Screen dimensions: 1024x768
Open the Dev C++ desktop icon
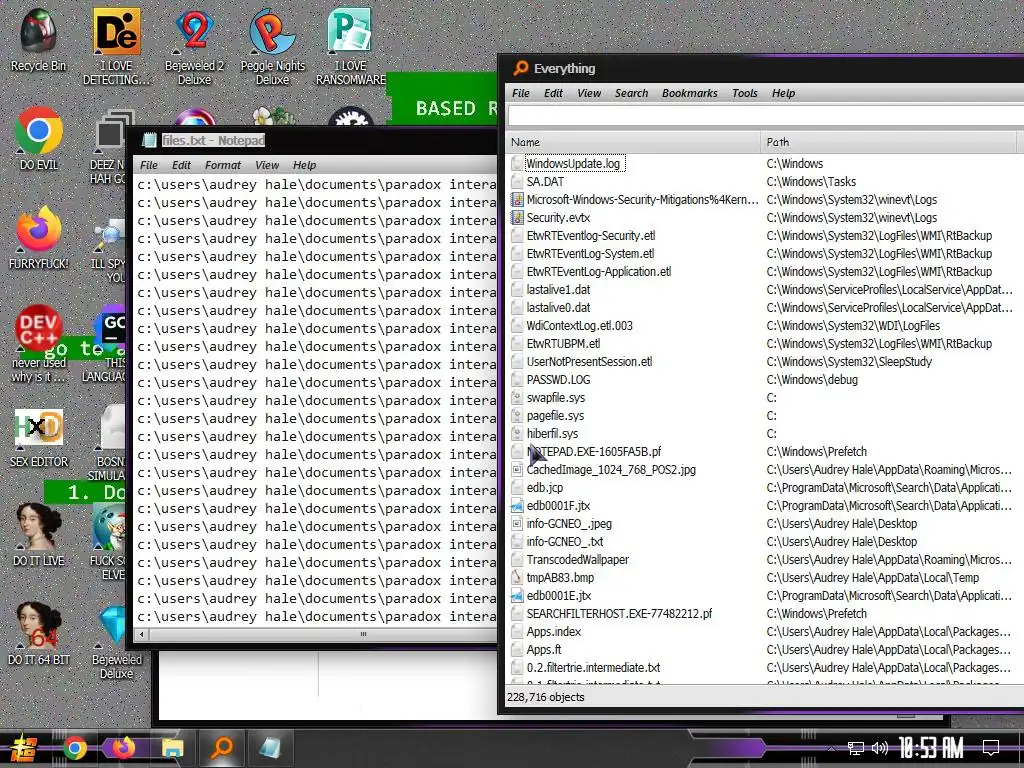click(39, 344)
